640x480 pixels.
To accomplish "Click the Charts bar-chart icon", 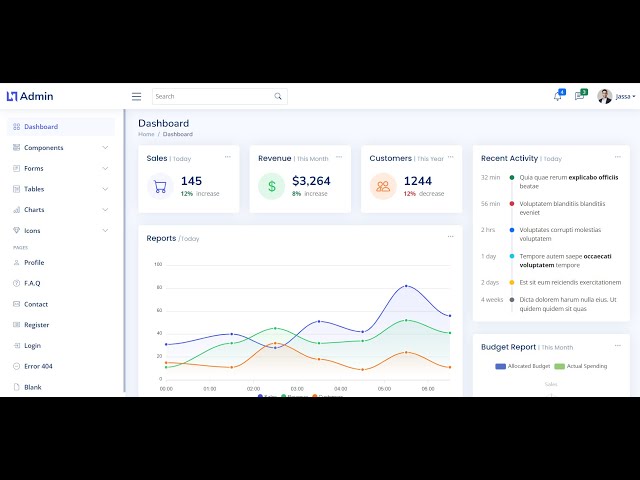I will tap(16, 210).
